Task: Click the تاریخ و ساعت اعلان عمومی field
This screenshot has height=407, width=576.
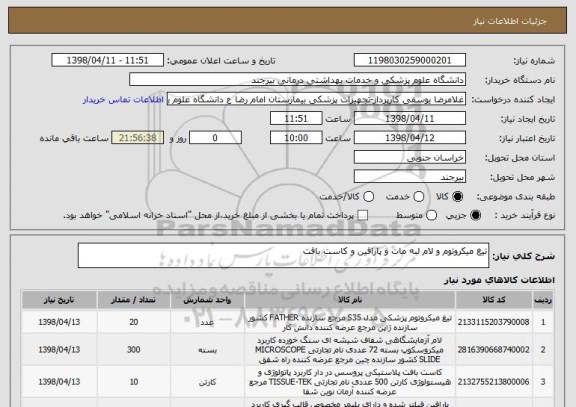Action: 108,60
